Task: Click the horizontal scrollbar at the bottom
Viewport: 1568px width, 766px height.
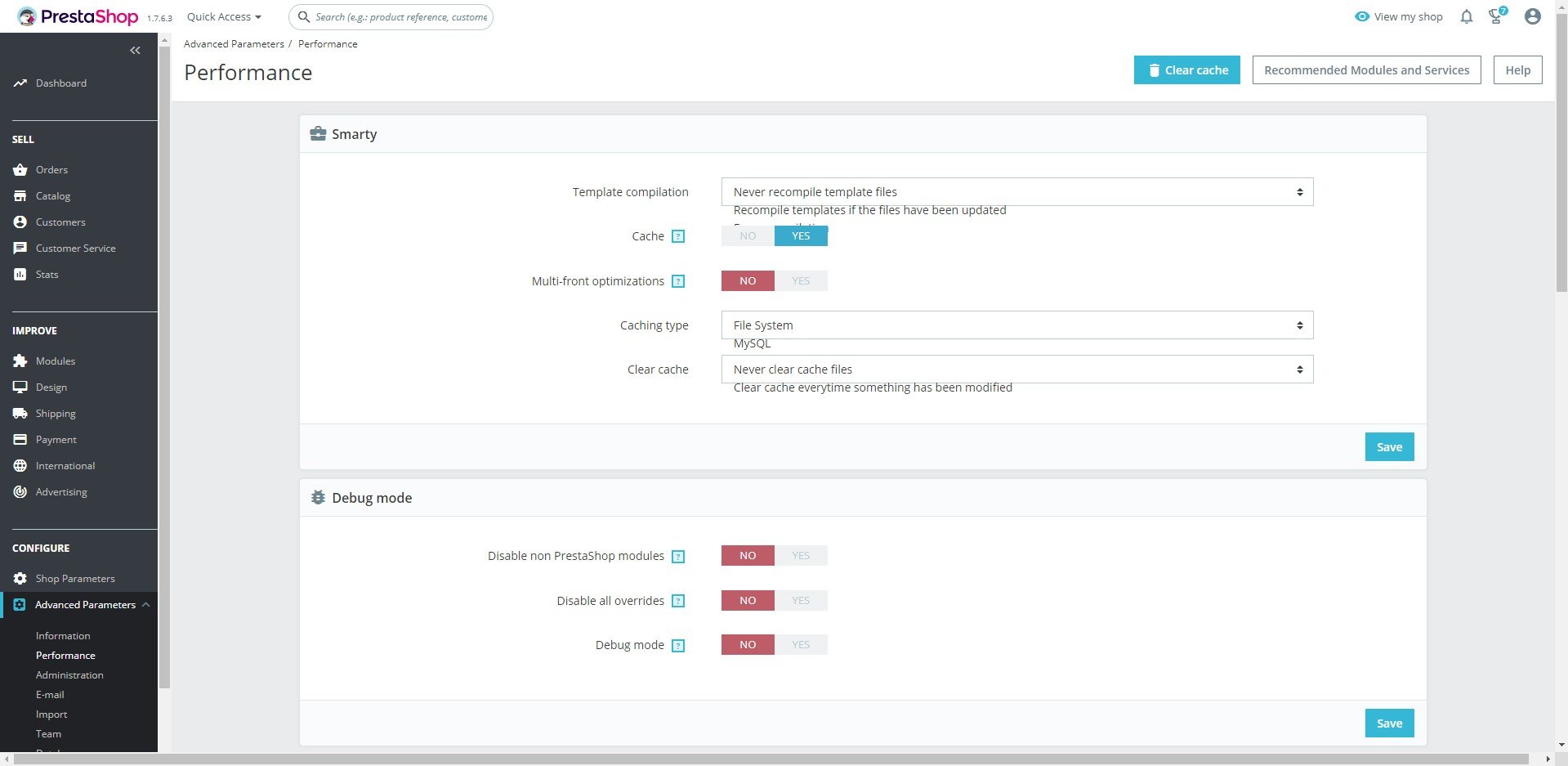Action: (771, 759)
